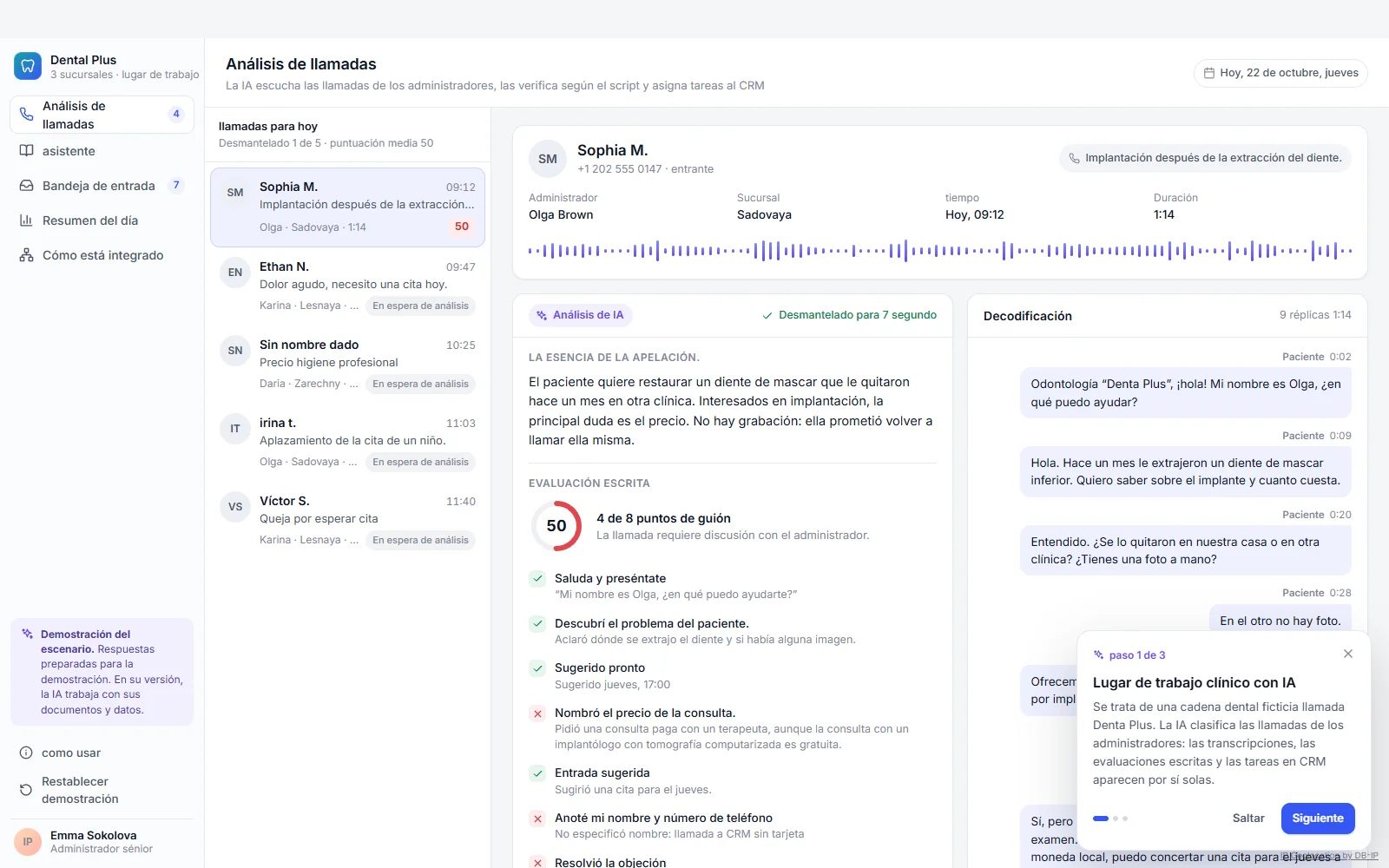Screen dimensions: 1389x868
Task: Open the date selector Hoy, 22 de octubre
Action: (x=1280, y=73)
